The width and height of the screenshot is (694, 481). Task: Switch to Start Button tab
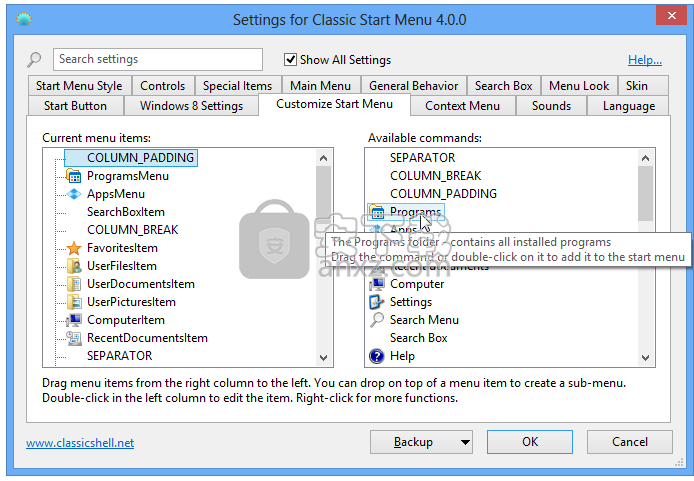[x=75, y=106]
